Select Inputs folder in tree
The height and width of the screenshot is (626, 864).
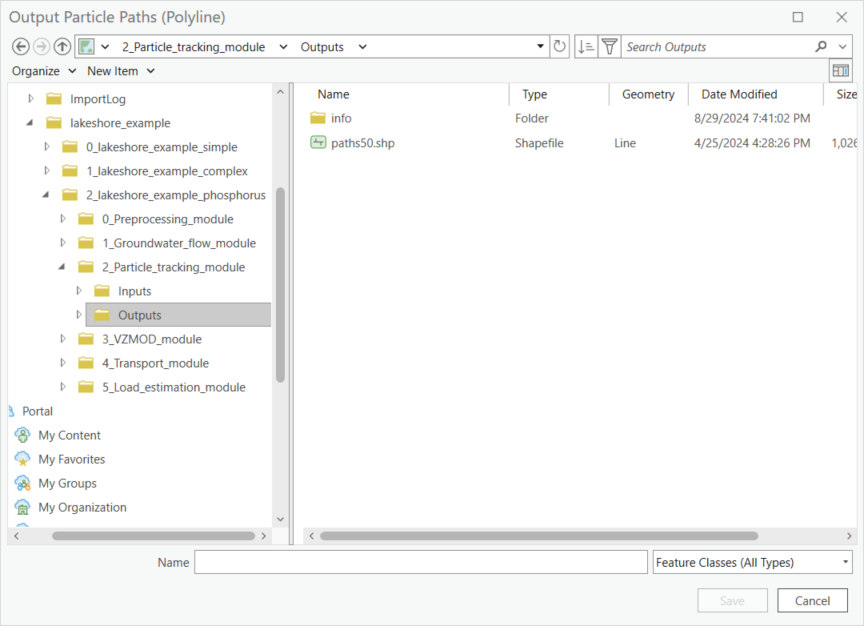coord(134,291)
